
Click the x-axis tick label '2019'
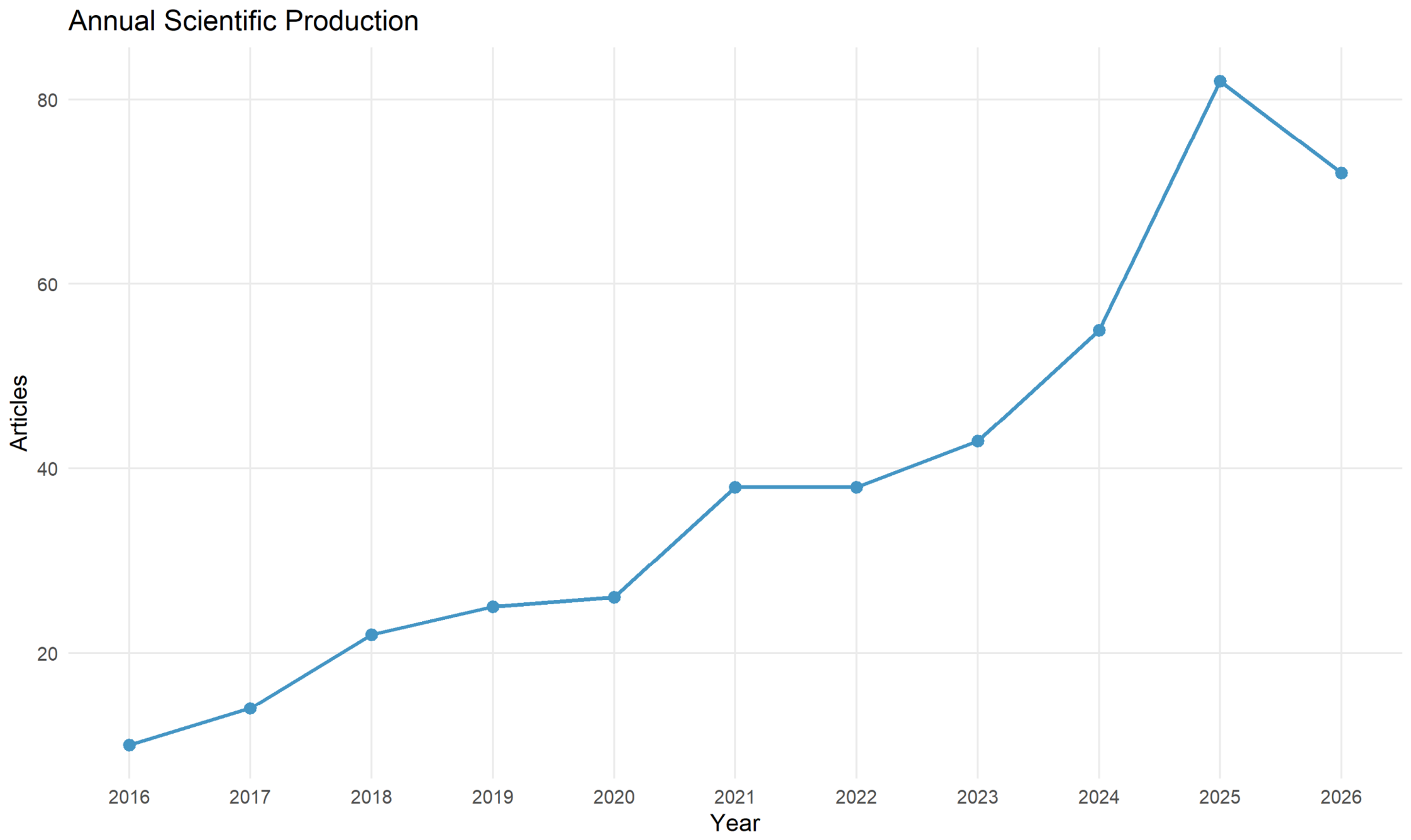click(x=493, y=797)
